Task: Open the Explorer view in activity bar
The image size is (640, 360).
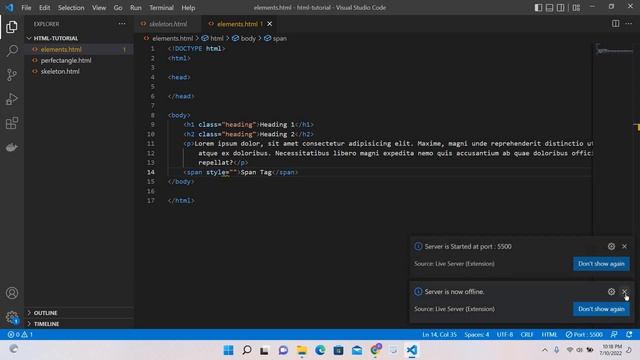Action: pos(12,27)
